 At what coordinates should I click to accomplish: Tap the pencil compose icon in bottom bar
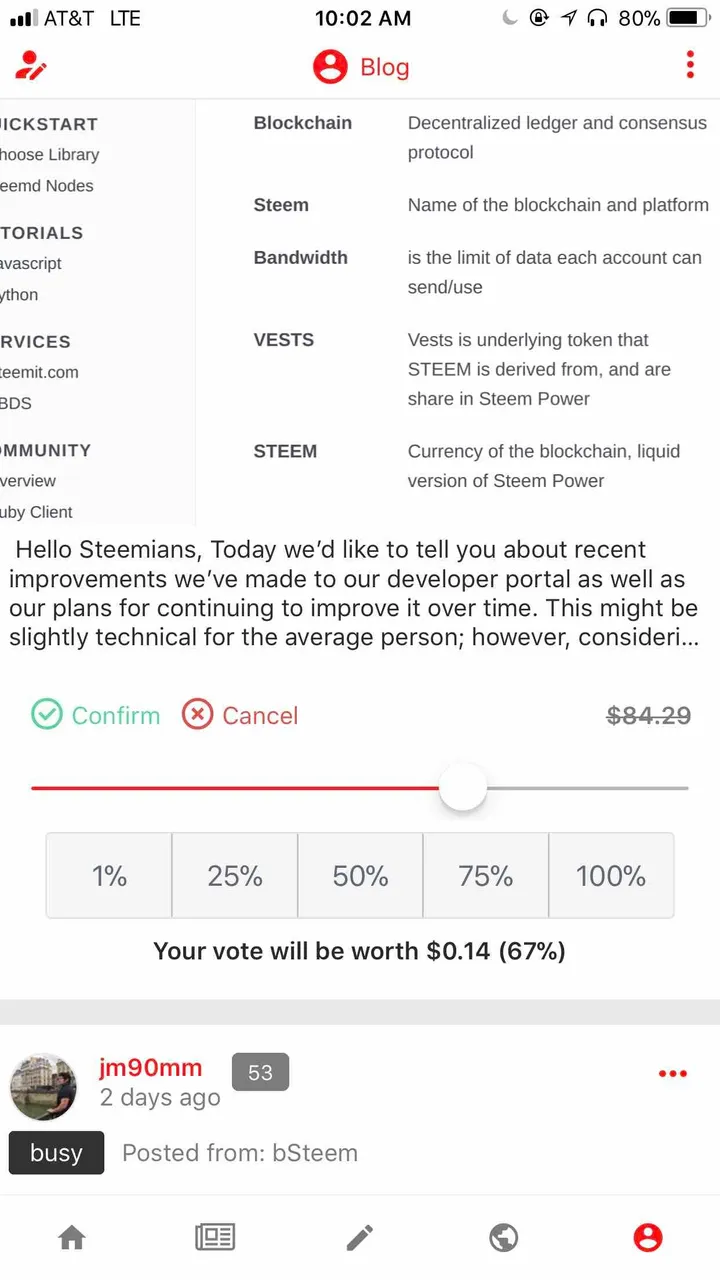coord(359,1238)
